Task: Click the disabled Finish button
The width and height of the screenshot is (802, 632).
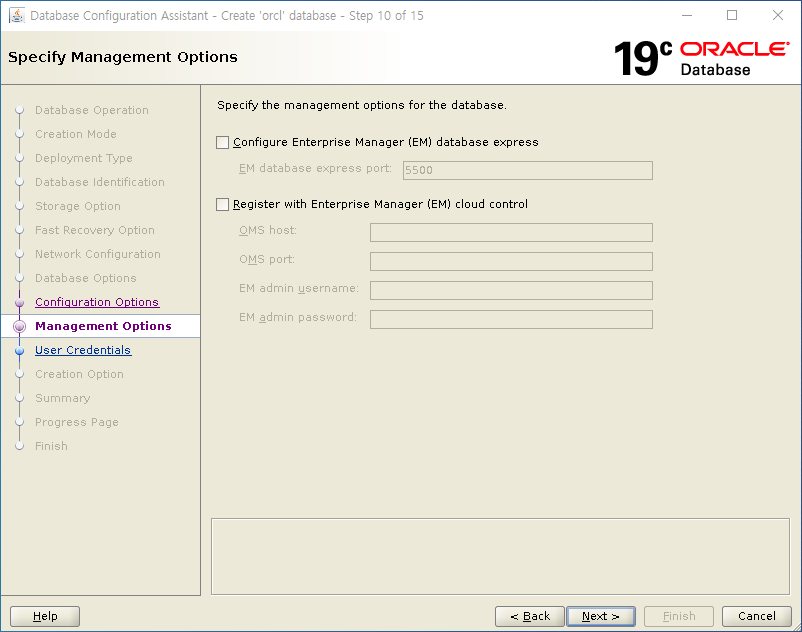Action: [679, 616]
